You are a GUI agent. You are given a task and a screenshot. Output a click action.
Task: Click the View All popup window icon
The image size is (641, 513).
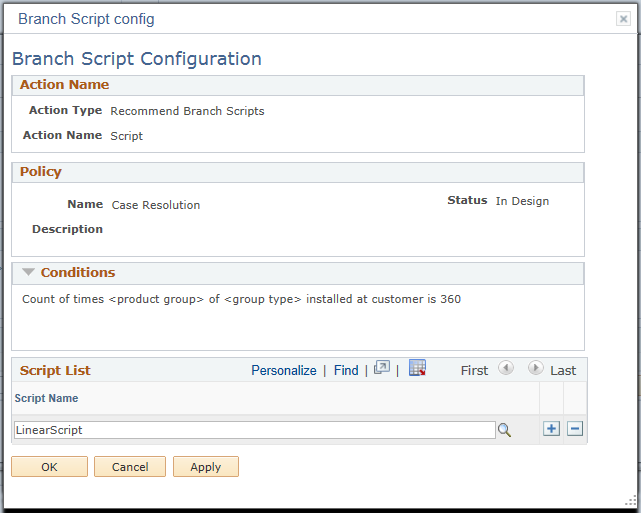point(382,368)
